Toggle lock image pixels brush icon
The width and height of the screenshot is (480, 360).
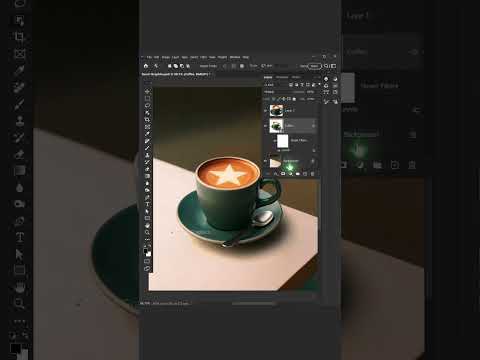point(278,99)
